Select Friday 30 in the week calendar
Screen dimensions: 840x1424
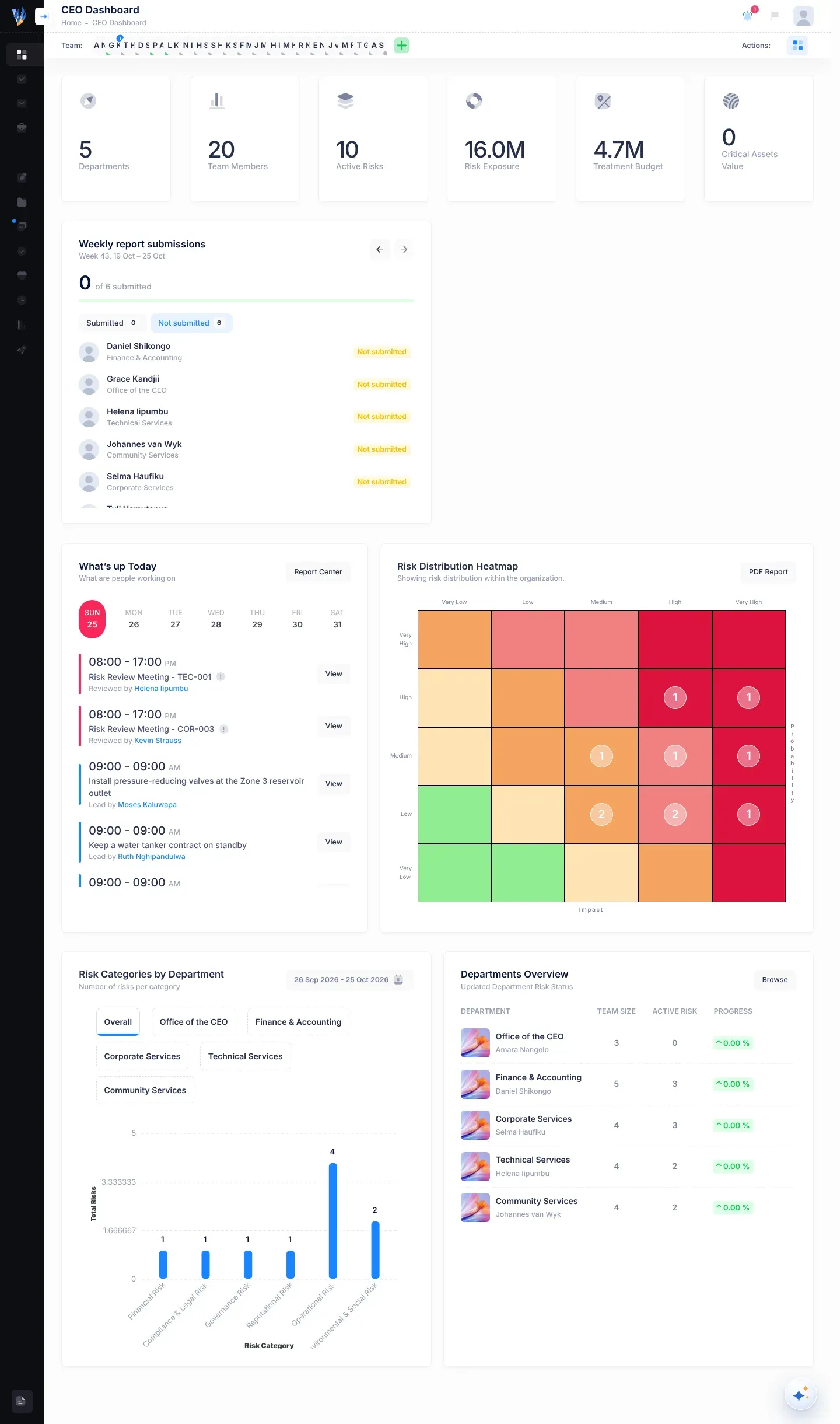tap(297, 619)
